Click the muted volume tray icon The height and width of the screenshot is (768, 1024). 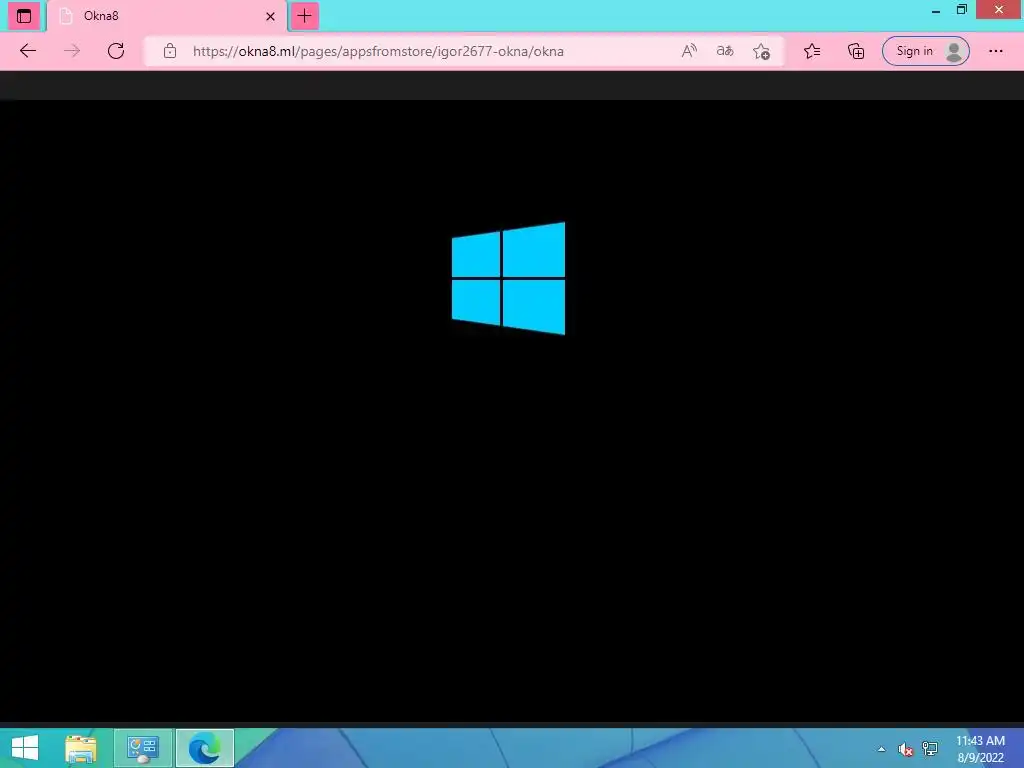tap(905, 749)
